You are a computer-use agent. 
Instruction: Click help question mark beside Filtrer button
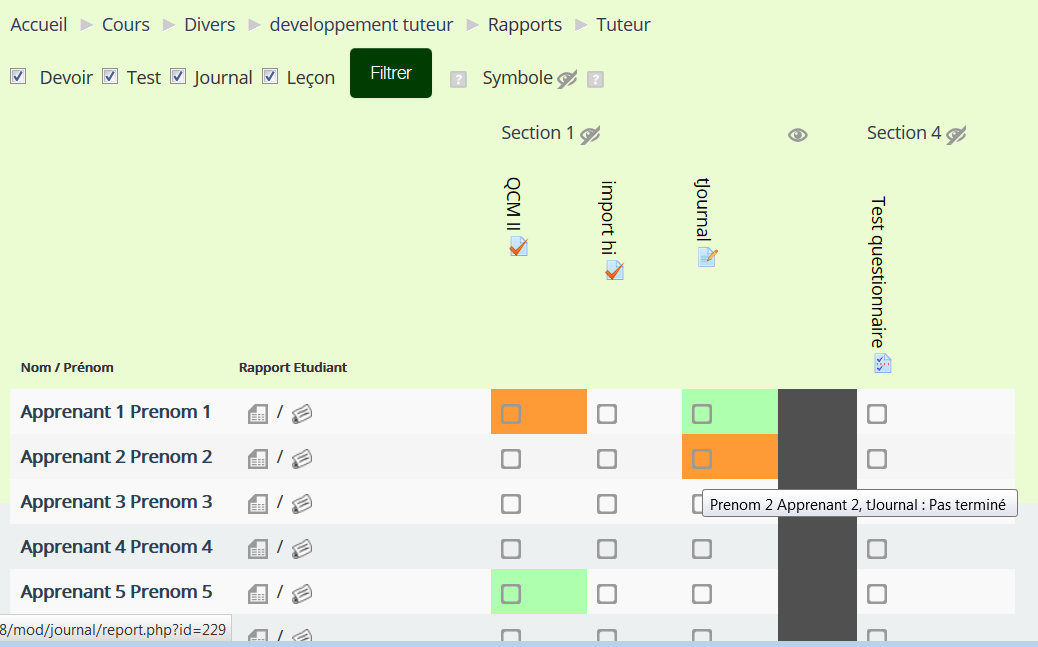(x=458, y=79)
